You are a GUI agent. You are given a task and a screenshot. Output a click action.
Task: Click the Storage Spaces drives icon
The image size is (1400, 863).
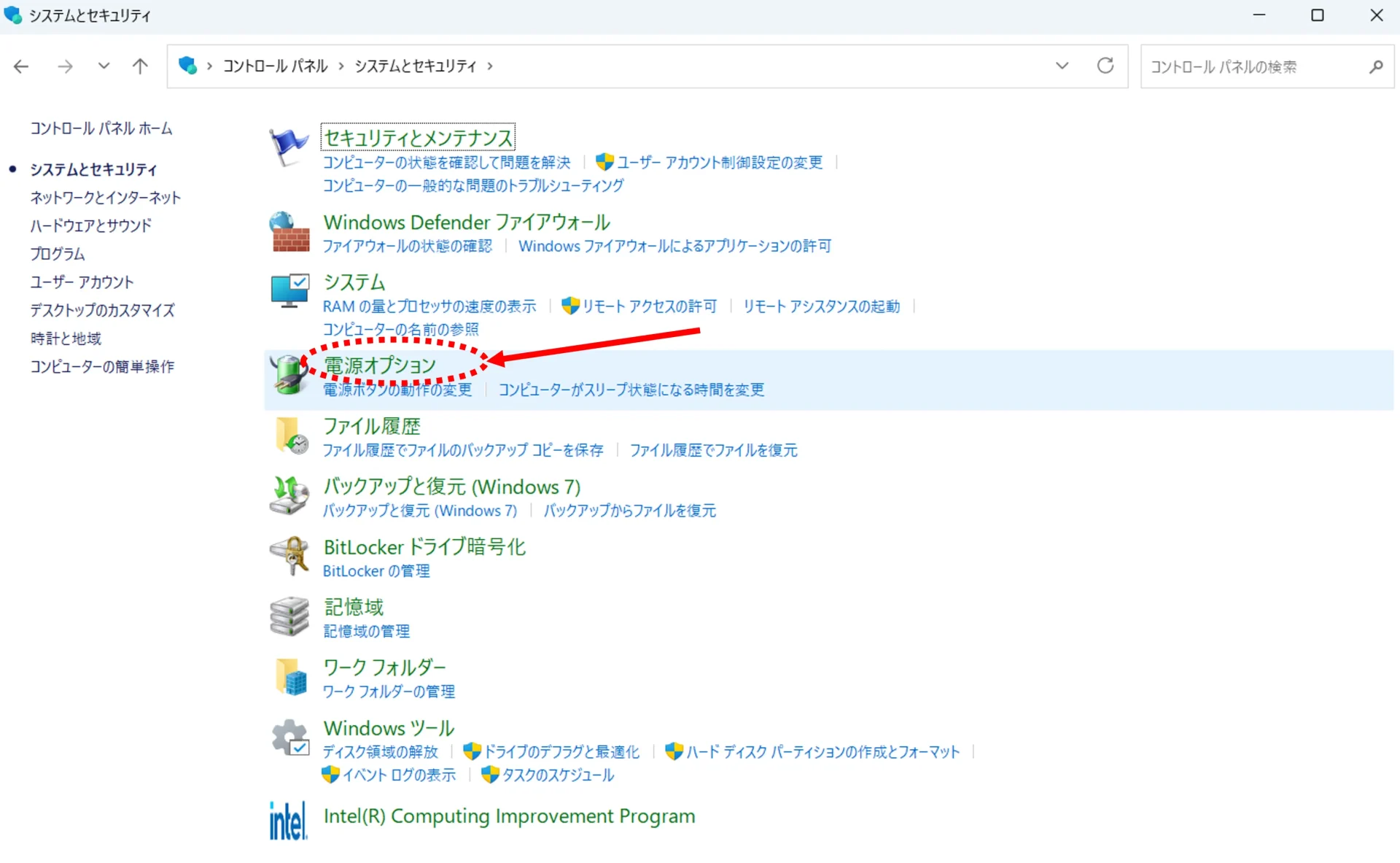[x=289, y=616]
